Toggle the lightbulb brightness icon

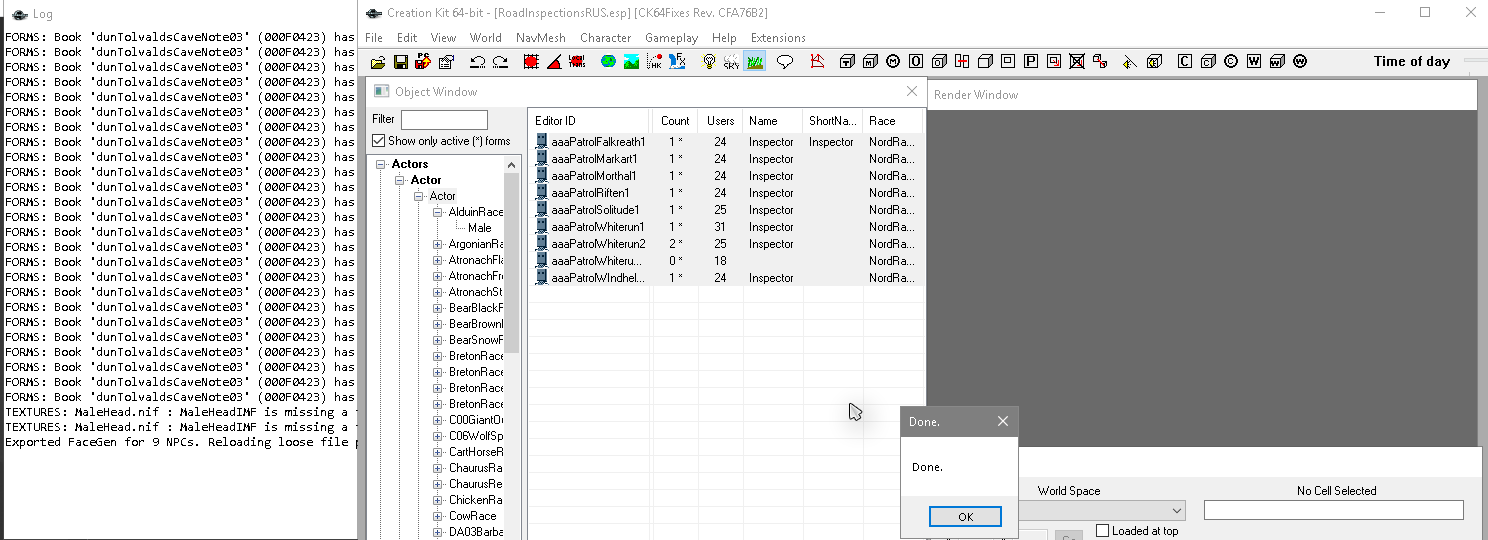(709, 62)
